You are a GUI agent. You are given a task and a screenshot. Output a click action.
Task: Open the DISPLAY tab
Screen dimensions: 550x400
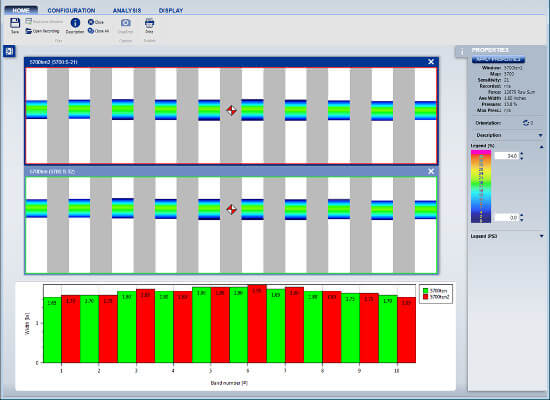coord(171,11)
